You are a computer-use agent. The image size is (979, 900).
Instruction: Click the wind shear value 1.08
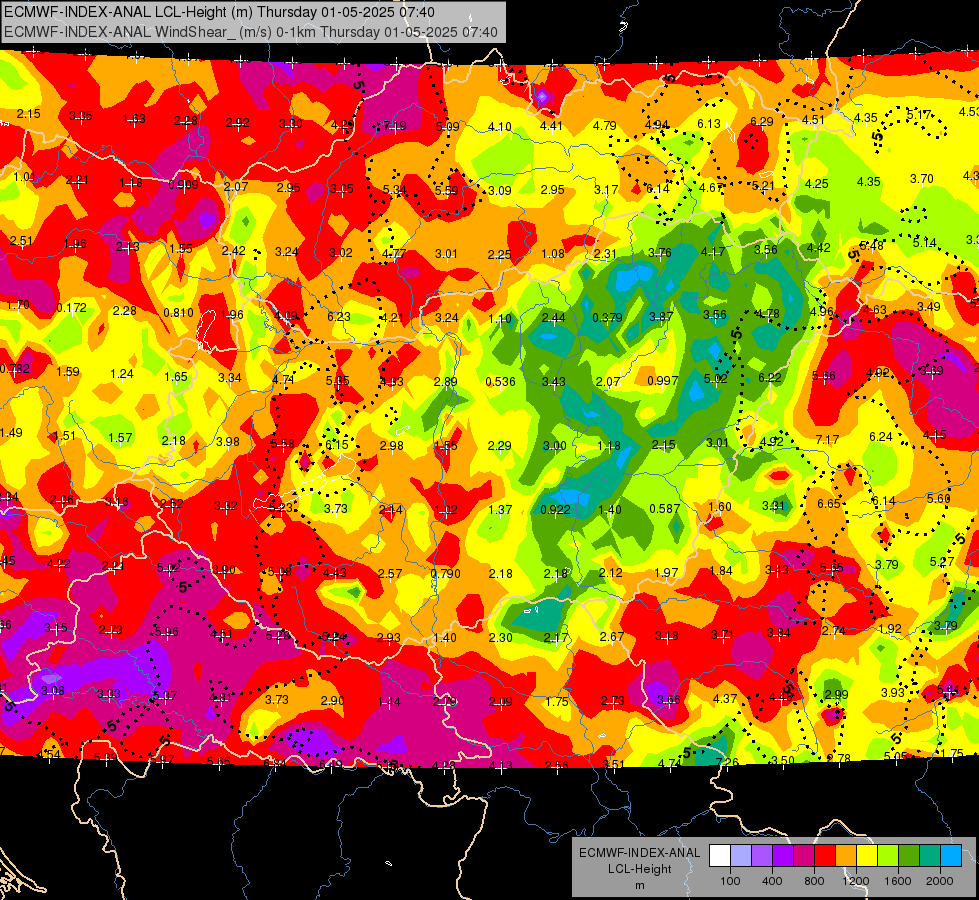pos(553,254)
